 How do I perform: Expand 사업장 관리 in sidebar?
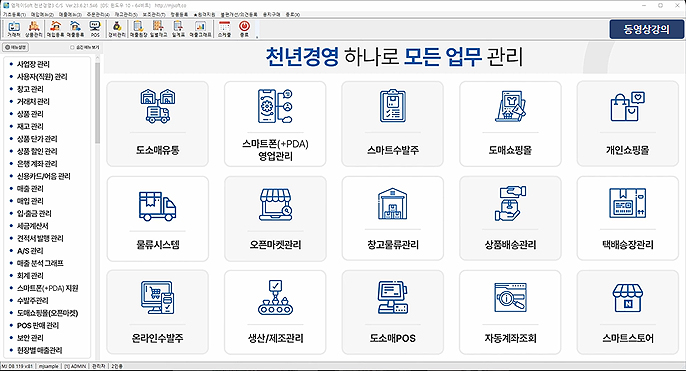(33, 64)
